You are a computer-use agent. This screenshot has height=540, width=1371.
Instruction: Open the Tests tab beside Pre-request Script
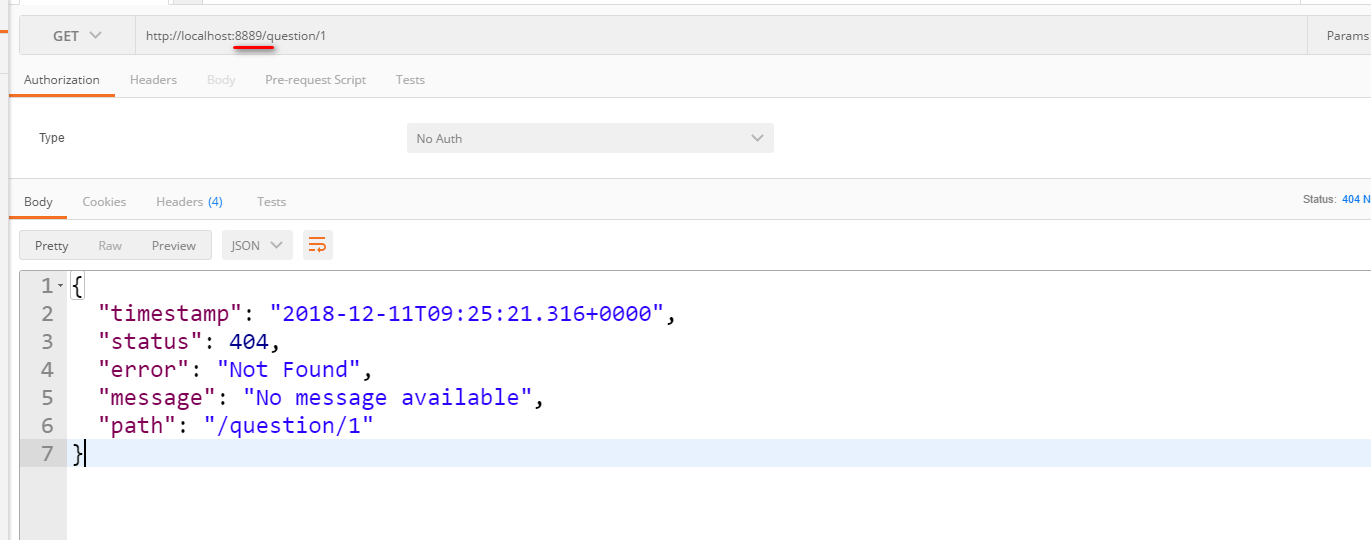point(410,80)
